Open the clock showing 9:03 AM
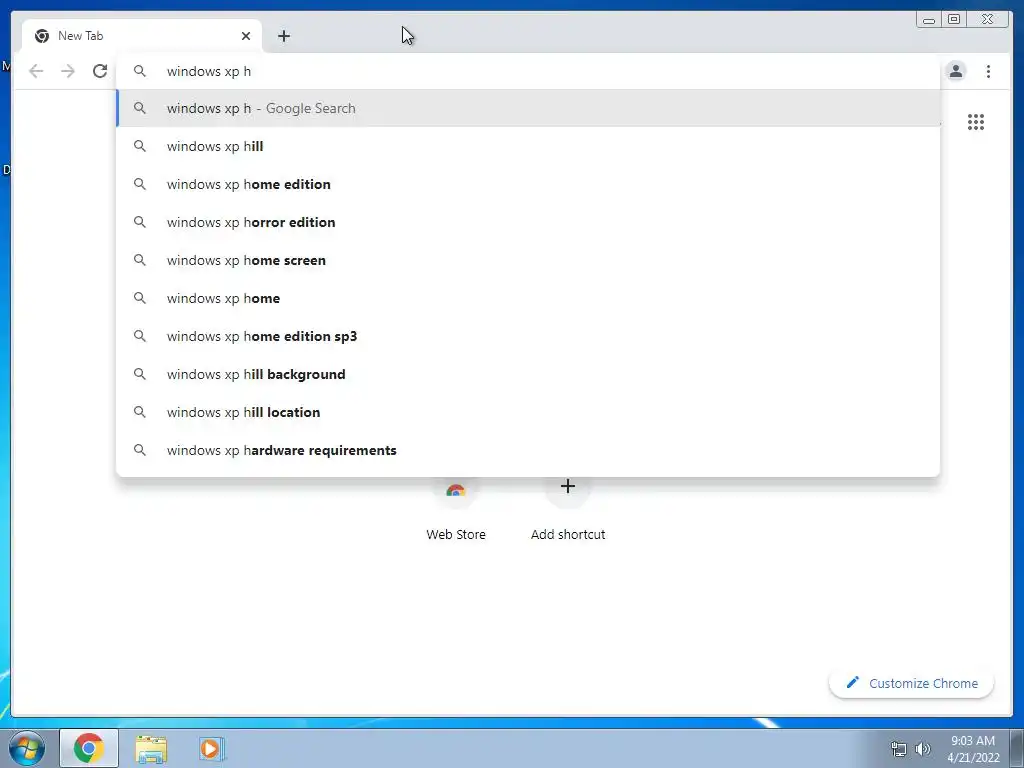 973,748
